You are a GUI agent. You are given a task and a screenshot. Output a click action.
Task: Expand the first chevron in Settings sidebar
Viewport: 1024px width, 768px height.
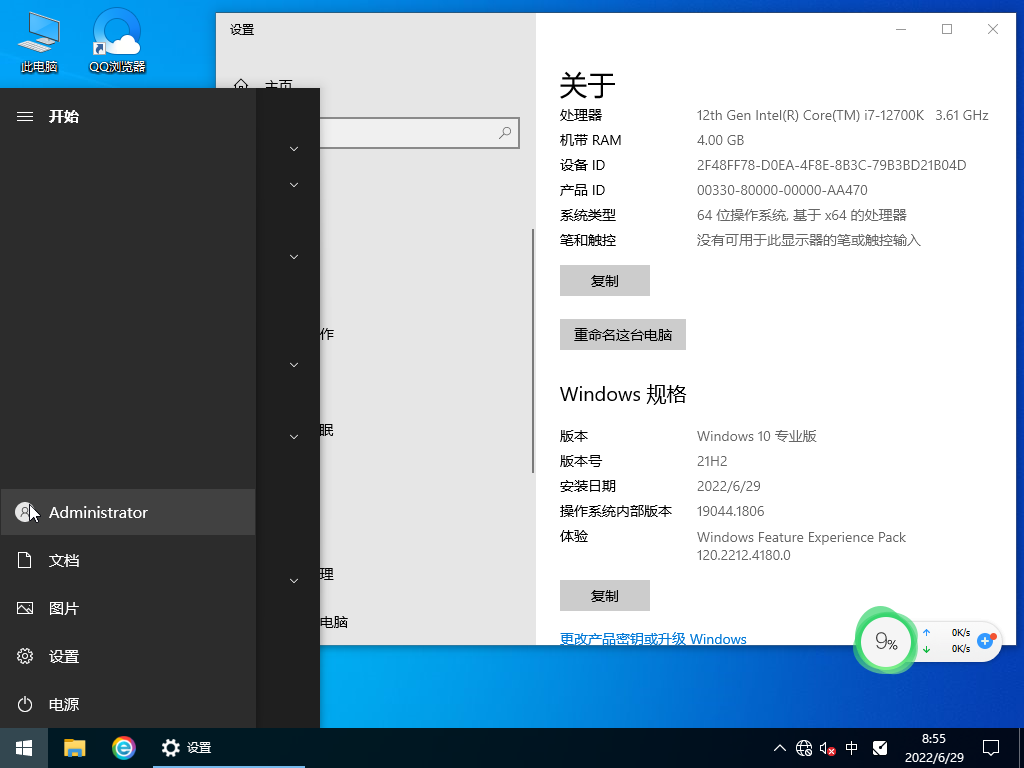point(292,148)
